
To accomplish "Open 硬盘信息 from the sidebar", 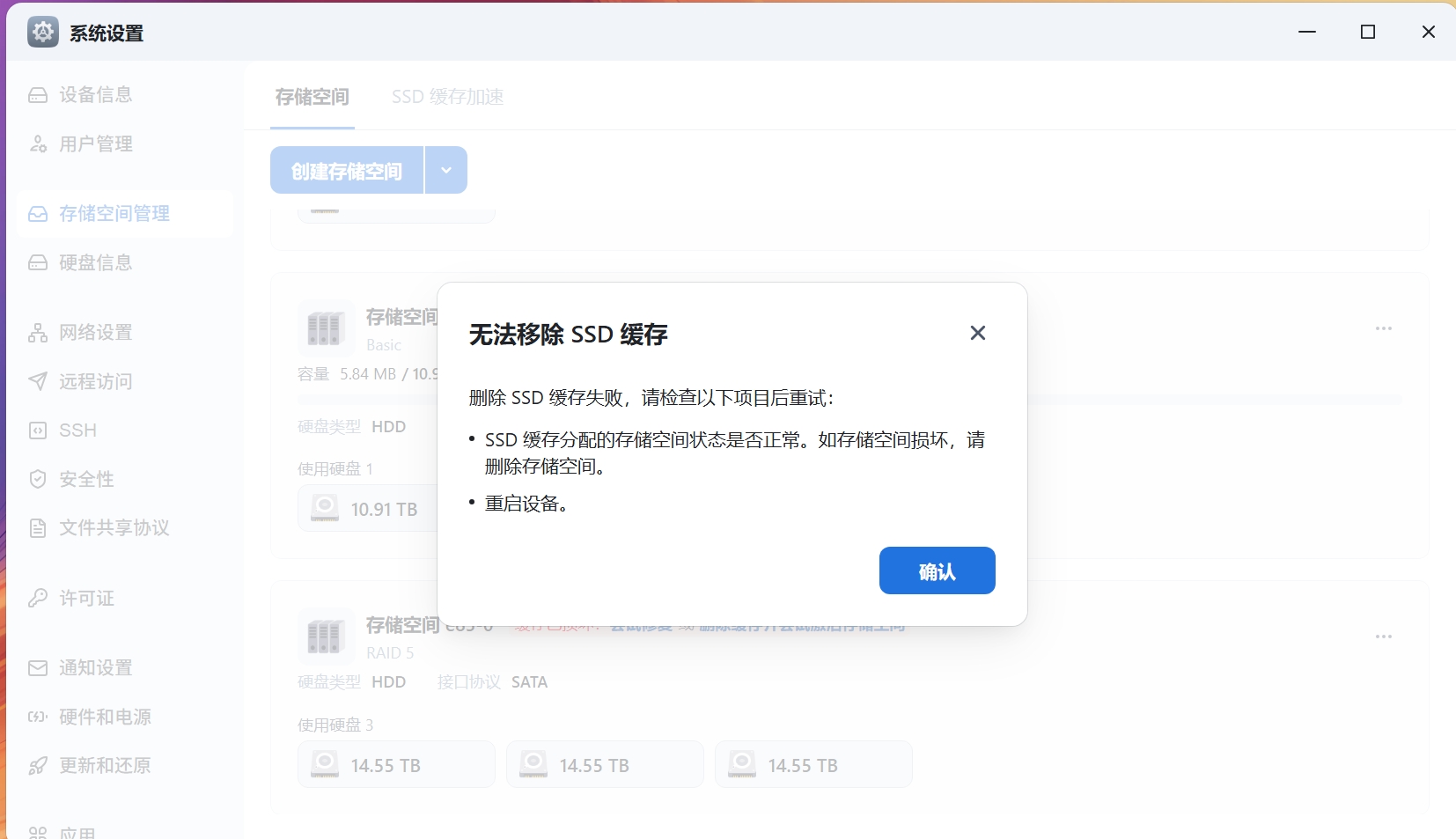I will [38, 262].
